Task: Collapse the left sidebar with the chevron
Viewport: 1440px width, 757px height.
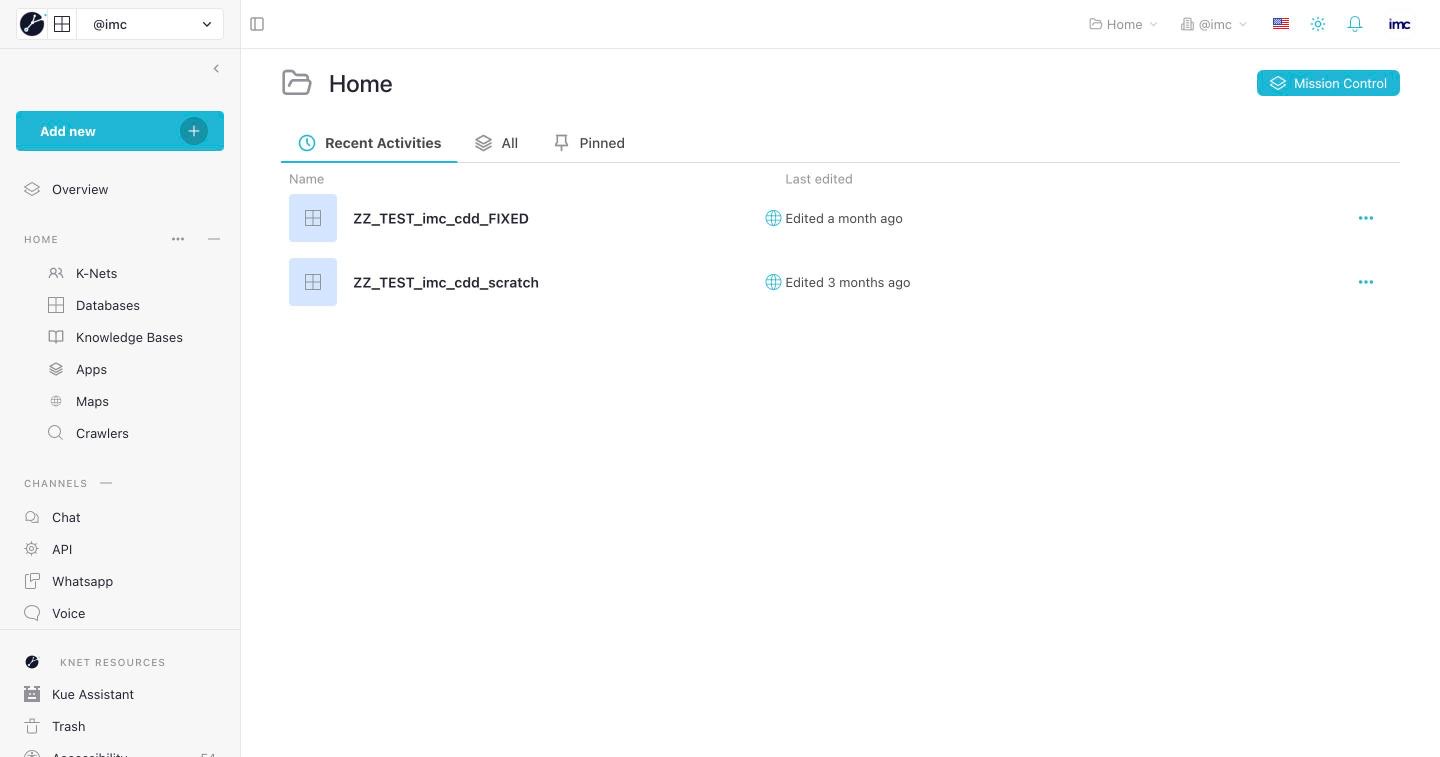Action: point(216,68)
